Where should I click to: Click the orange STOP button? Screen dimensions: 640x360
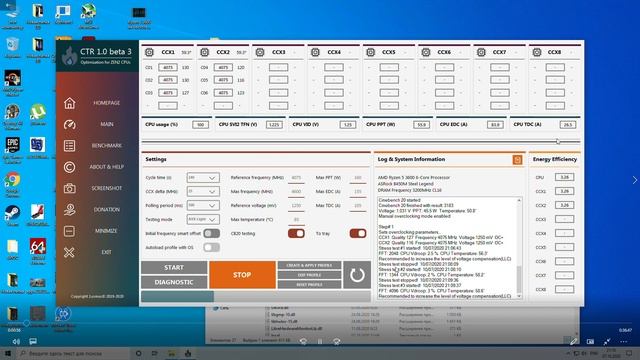point(242,275)
